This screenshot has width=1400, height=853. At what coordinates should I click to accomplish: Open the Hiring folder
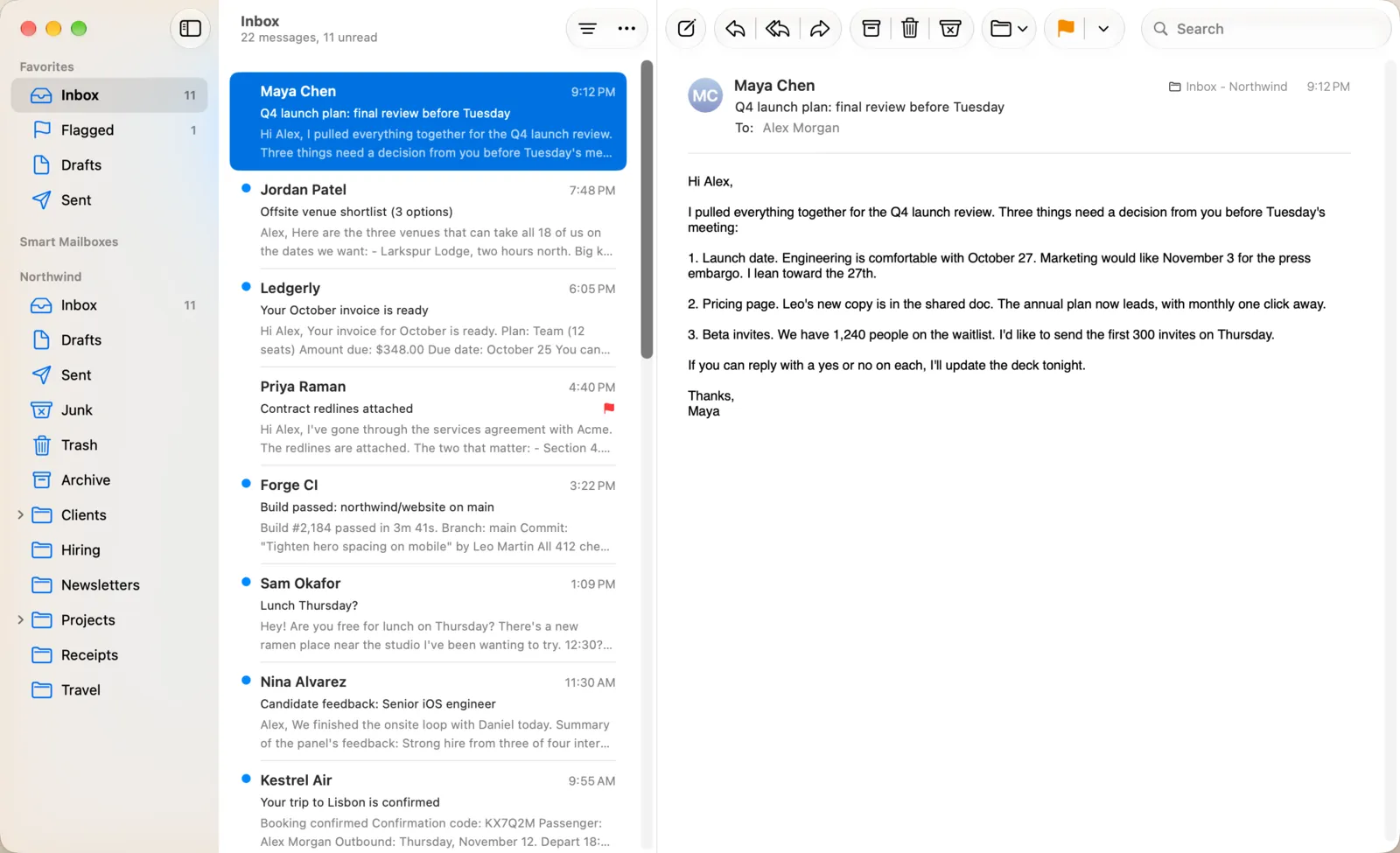tap(109, 550)
